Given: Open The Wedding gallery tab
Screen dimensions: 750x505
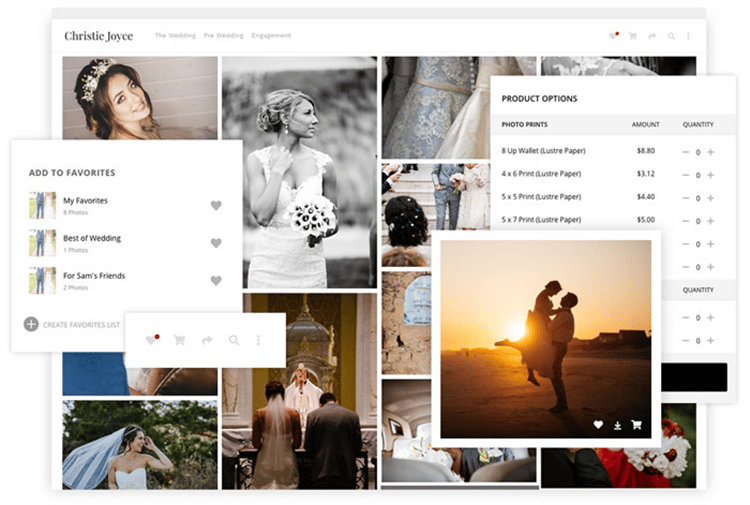Looking at the screenshot, I should (175, 36).
